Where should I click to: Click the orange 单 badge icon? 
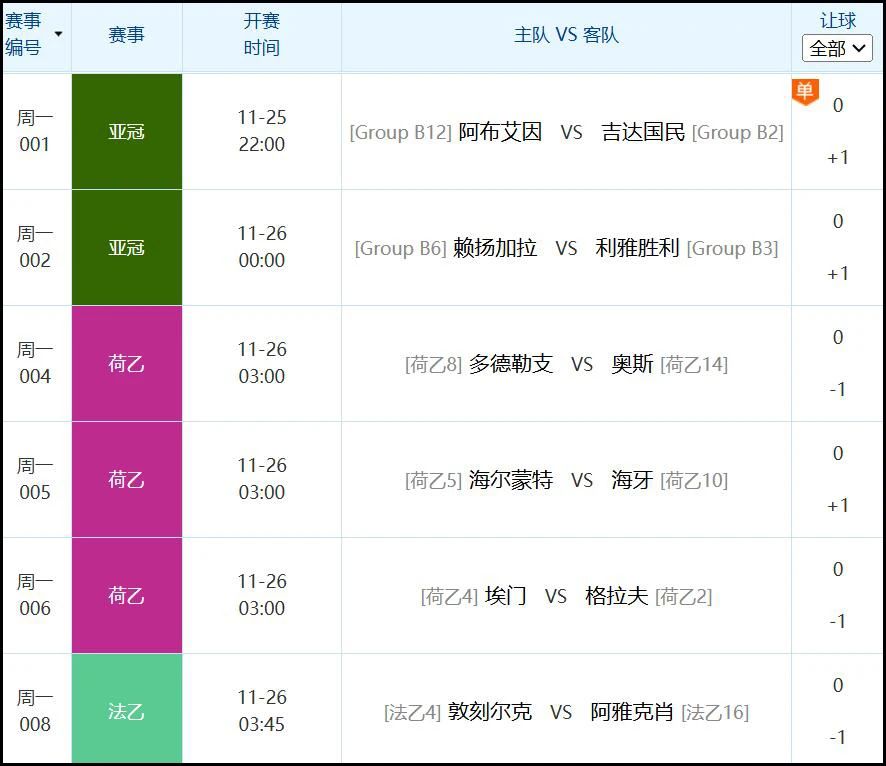pos(805,92)
